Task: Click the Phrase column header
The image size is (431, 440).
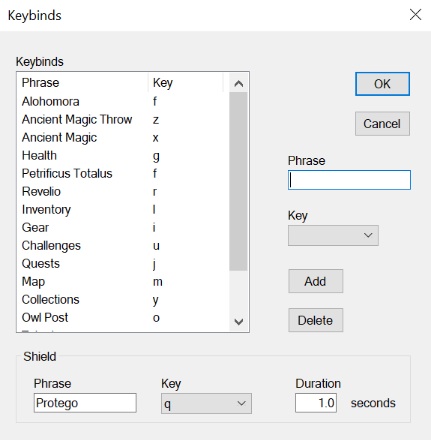Action: 83,83
